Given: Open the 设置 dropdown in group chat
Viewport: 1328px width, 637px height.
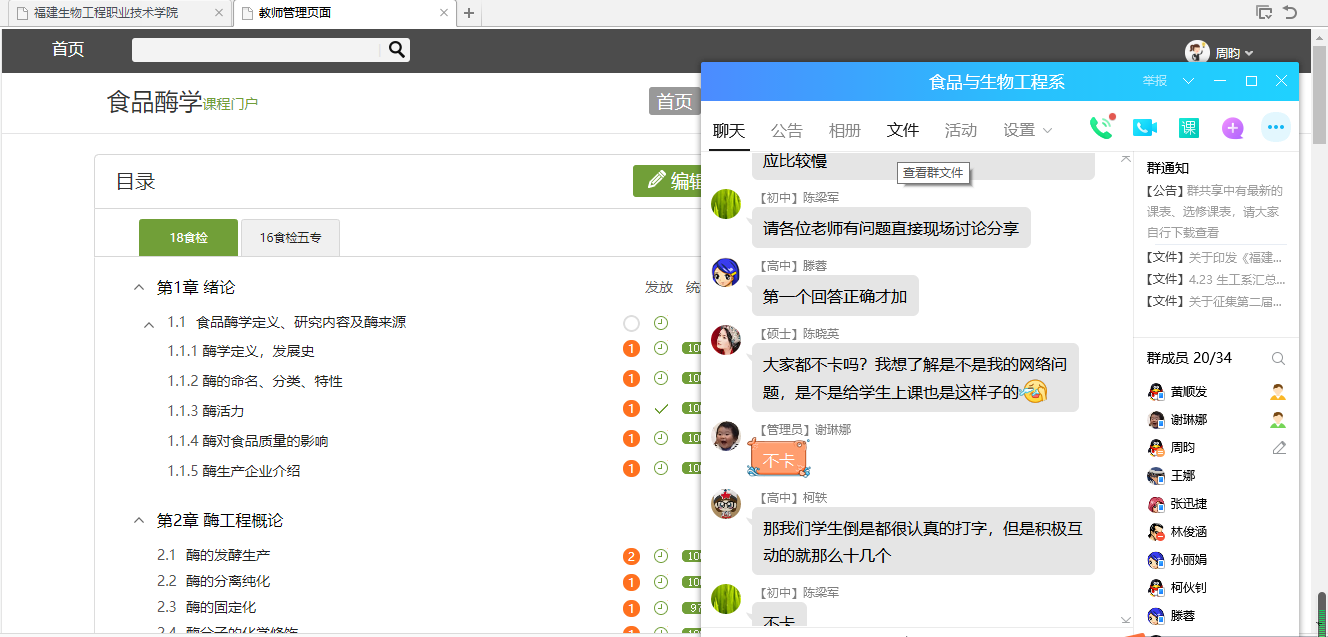Looking at the screenshot, I should [1027, 130].
